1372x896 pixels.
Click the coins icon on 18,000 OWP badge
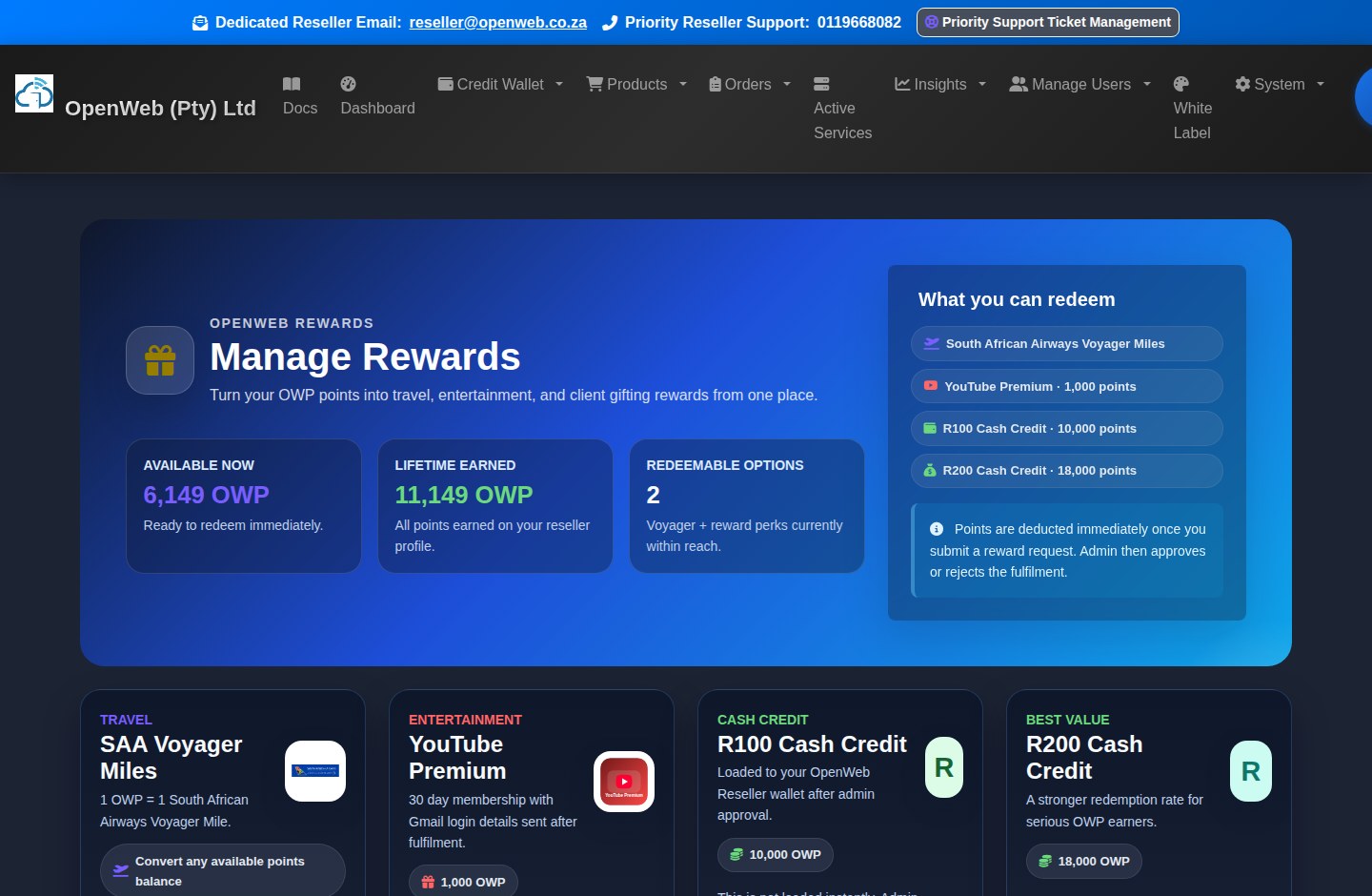pyautogui.click(x=1045, y=861)
